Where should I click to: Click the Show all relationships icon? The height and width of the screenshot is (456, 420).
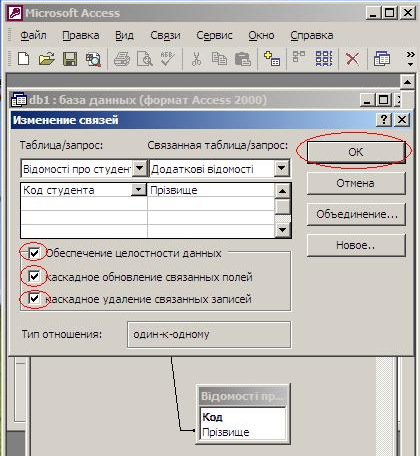[324, 58]
